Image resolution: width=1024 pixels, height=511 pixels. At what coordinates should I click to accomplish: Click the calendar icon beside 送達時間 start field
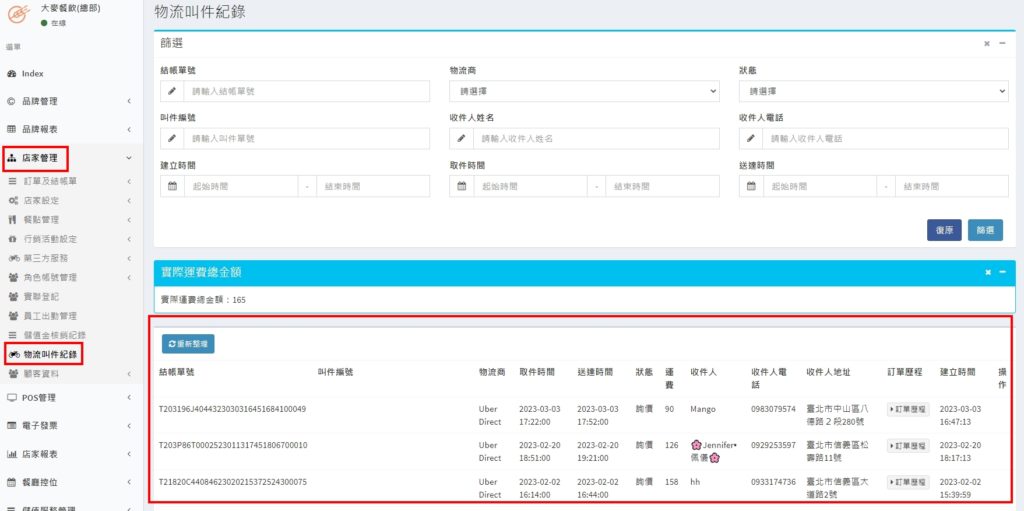pos(751,187)
